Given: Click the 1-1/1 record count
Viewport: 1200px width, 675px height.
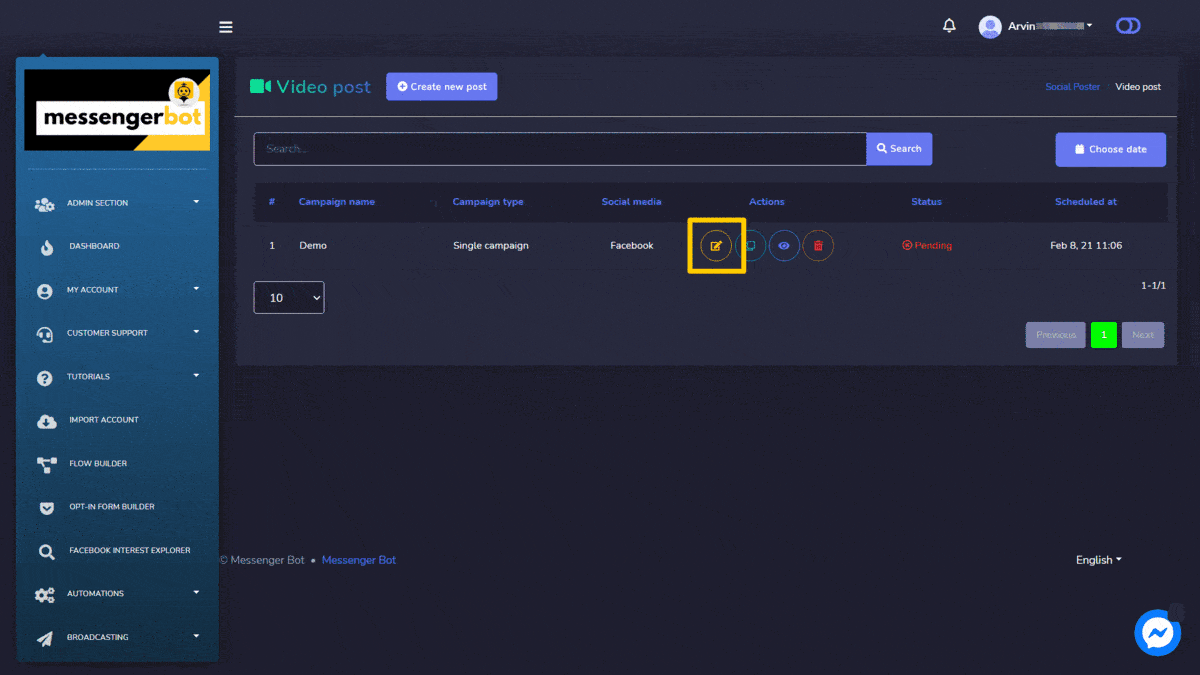Looking at the screenshot, I should click(x=1152, y=286).
